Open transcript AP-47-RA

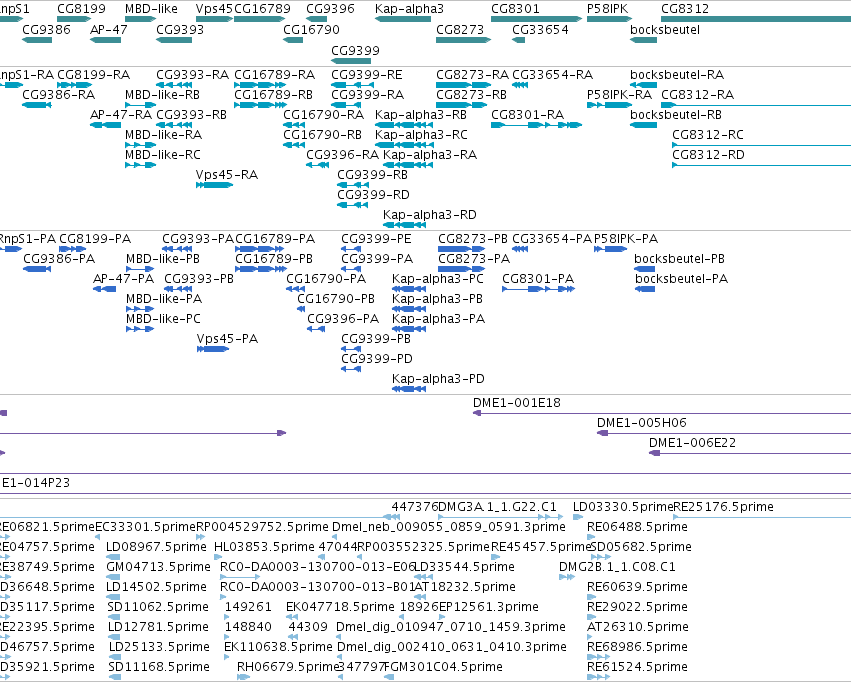(x=120, y=114)
